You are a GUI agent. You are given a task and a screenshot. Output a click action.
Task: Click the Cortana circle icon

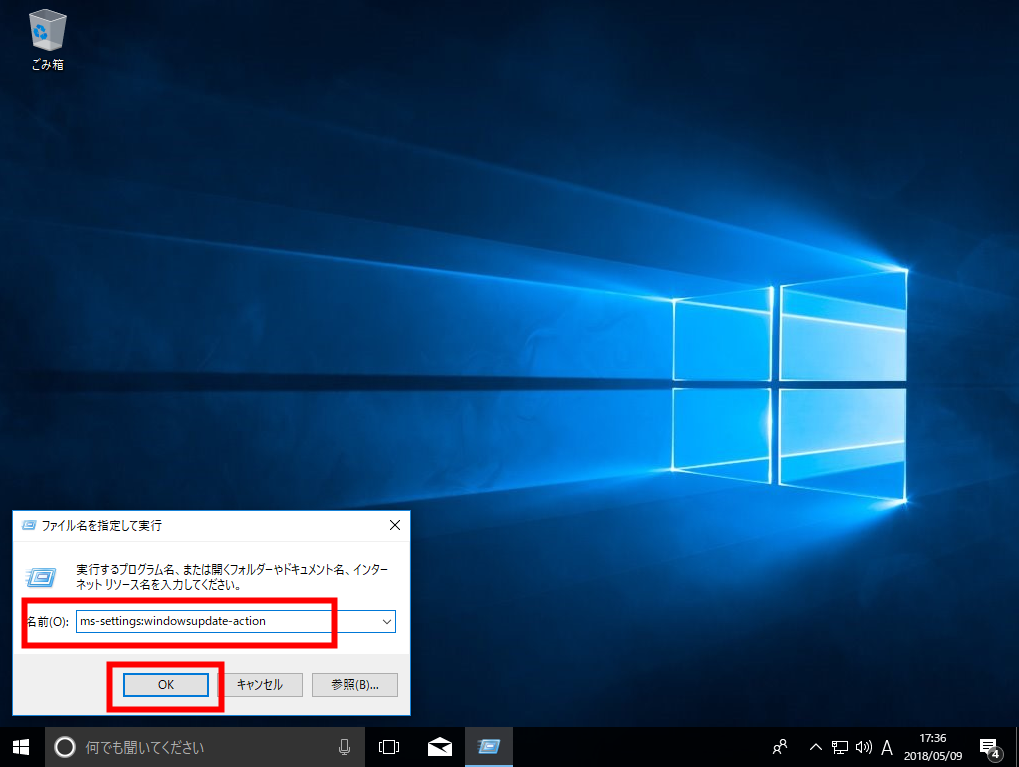[65, 748]
